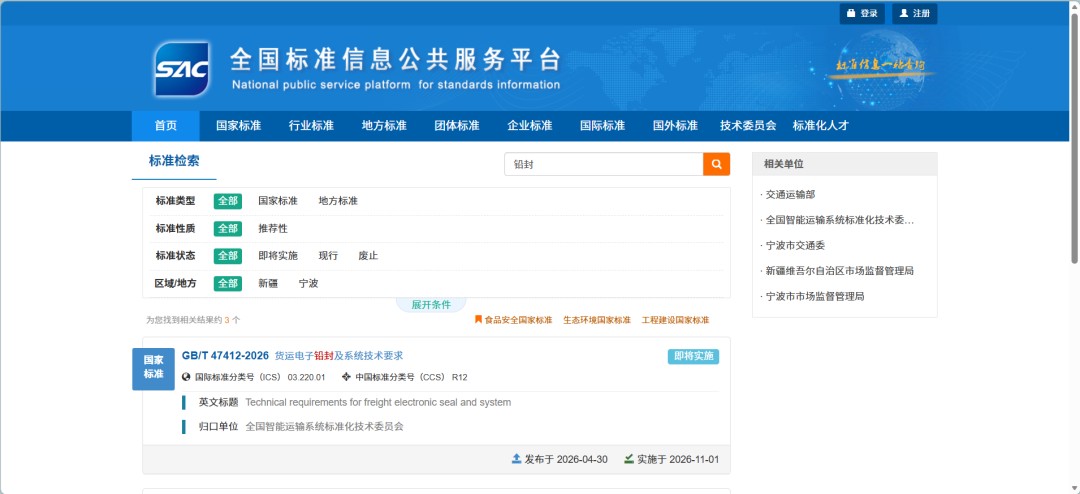The width and height of the screenshot is (1080, 494).
Task: Click the 相关单位 panel header
Action: tap(844, 164)
